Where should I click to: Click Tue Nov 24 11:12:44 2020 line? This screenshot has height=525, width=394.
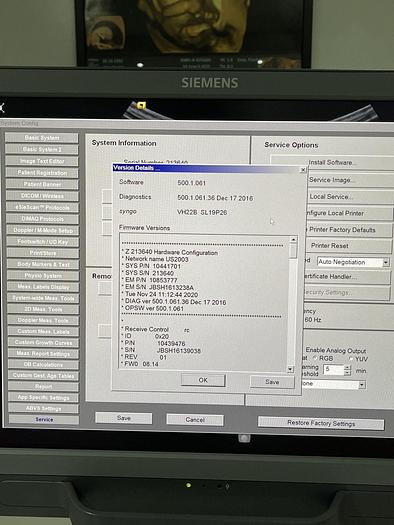click(161, 295)
